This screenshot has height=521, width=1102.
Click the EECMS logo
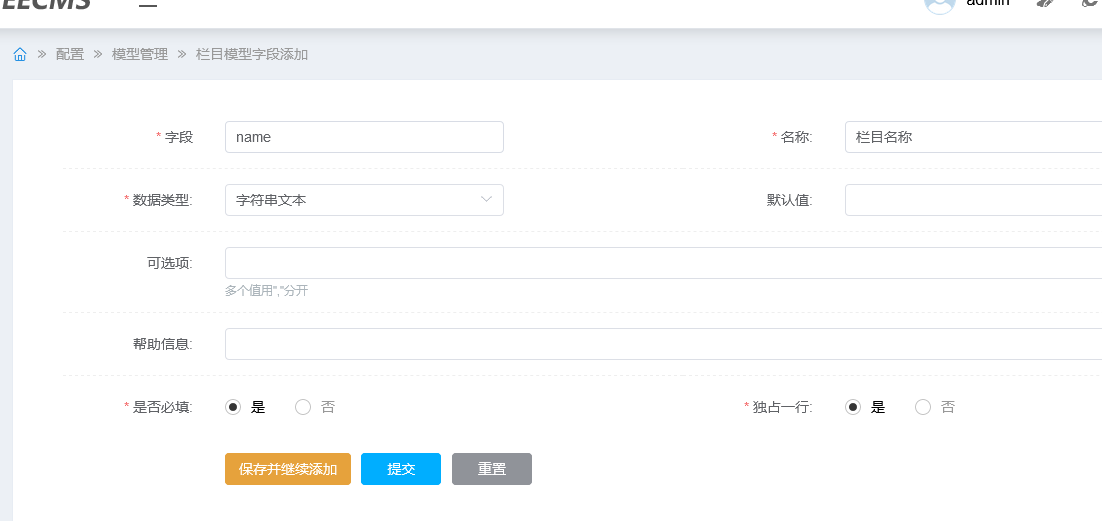click(46, 4)
